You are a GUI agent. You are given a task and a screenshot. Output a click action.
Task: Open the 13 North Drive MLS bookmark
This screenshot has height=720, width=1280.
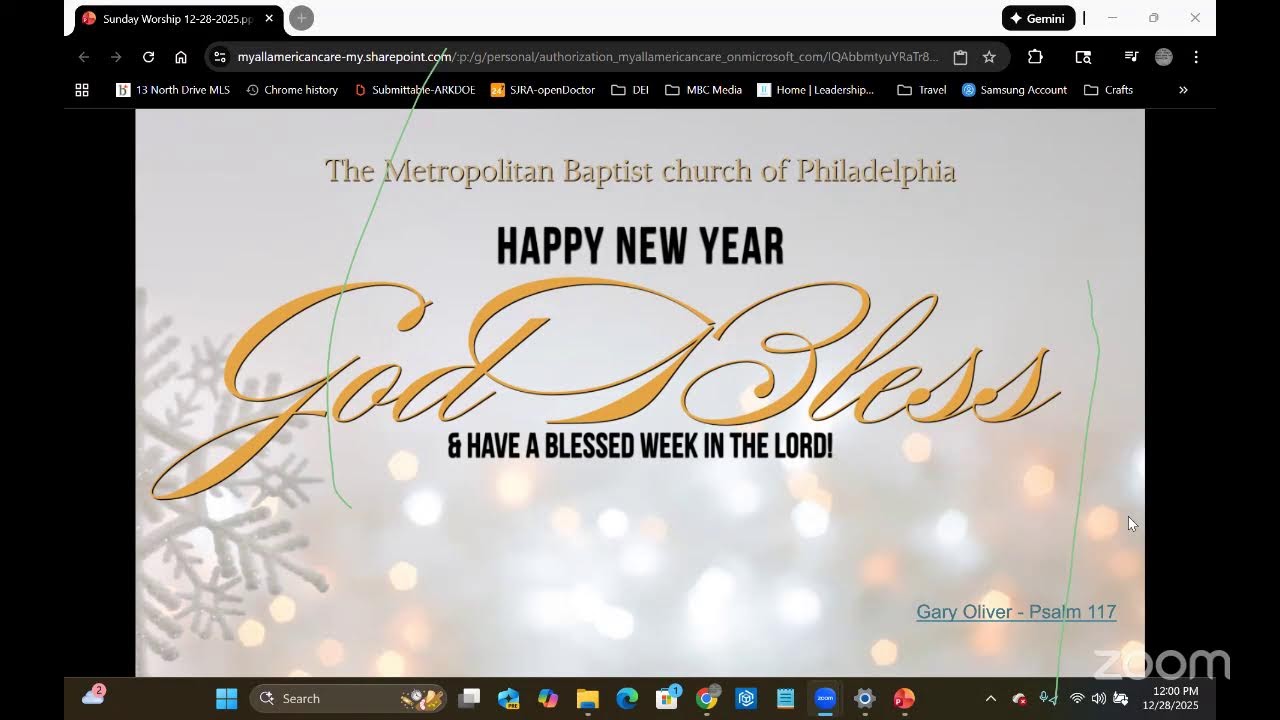[173, 90]
